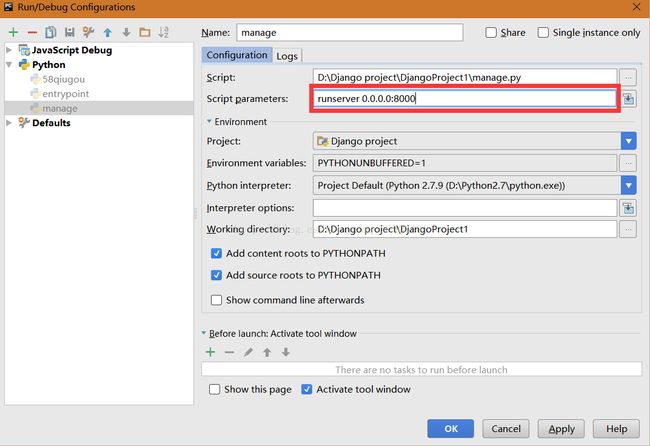The height and width of the screenshot is (446, 650).
Task: Click the Script parameters field
Action: 464,99
